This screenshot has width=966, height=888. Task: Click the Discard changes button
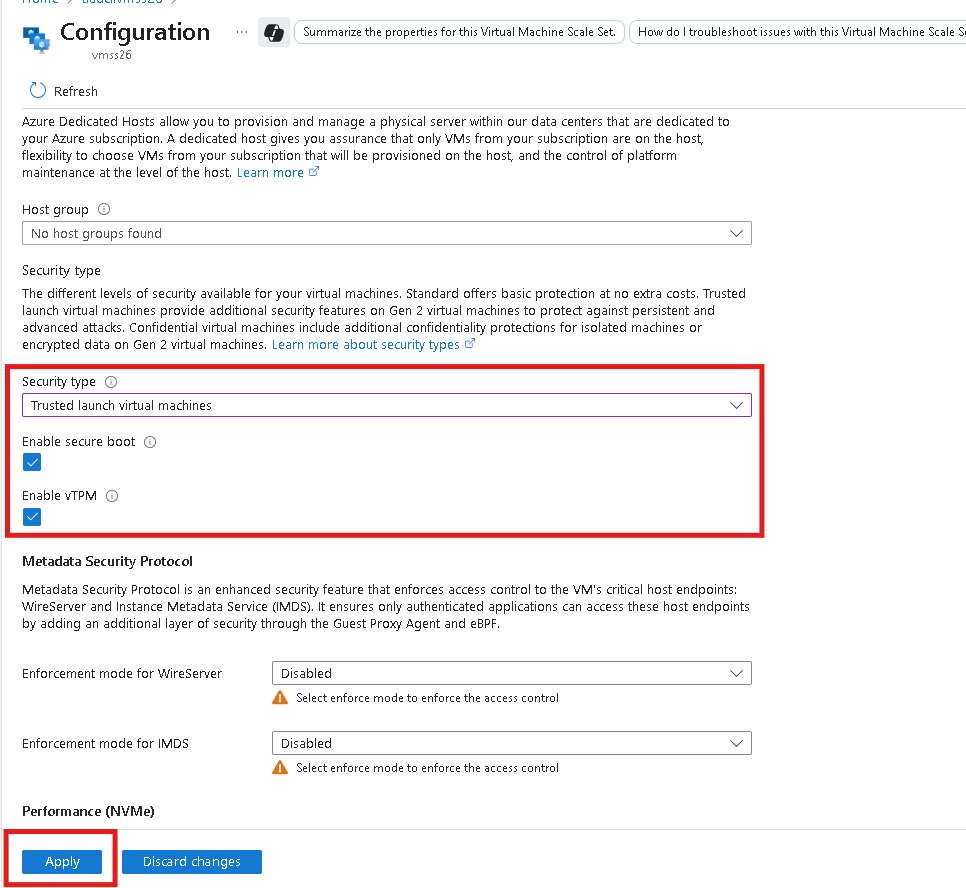[x=192, y=862]
